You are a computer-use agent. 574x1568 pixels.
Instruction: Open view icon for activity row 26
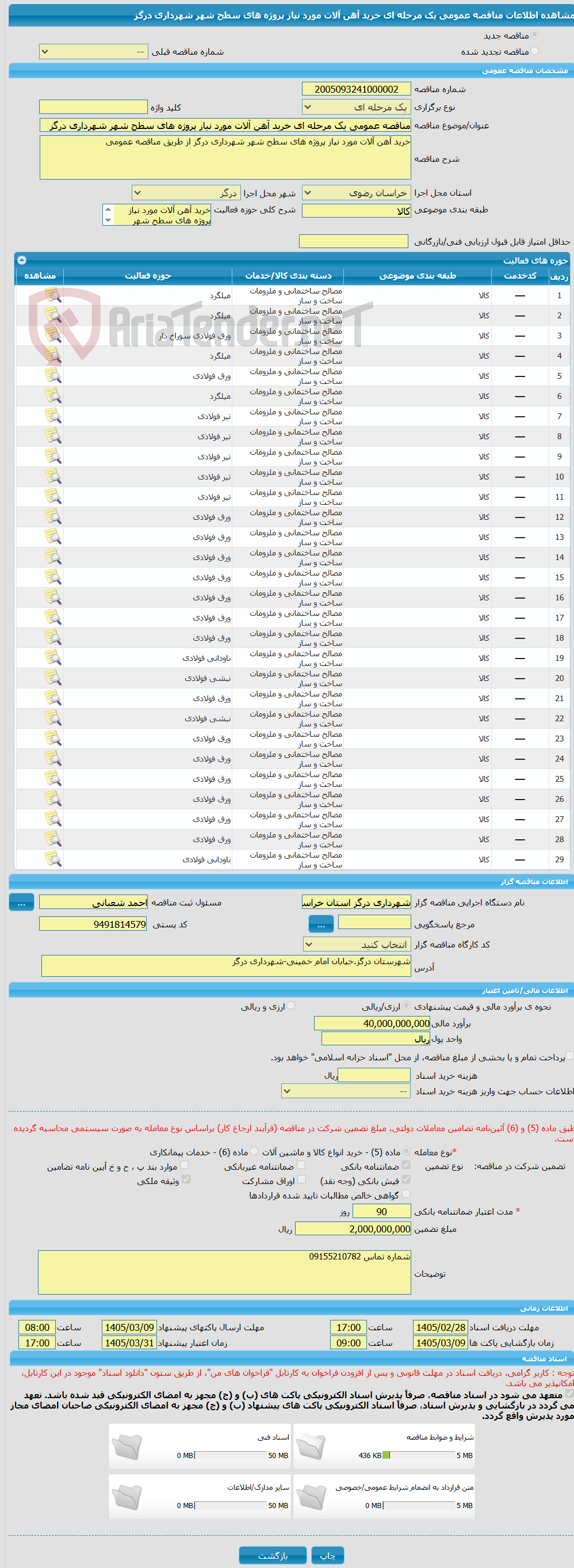(x=53, y=799)
